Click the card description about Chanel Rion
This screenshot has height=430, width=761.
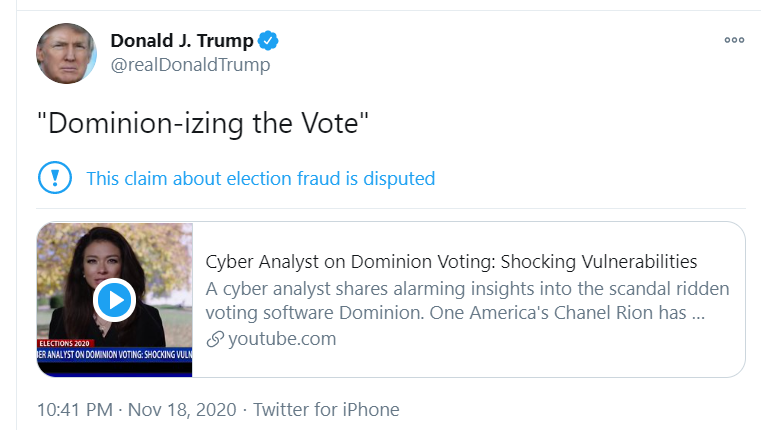click(x=467, y=301)
